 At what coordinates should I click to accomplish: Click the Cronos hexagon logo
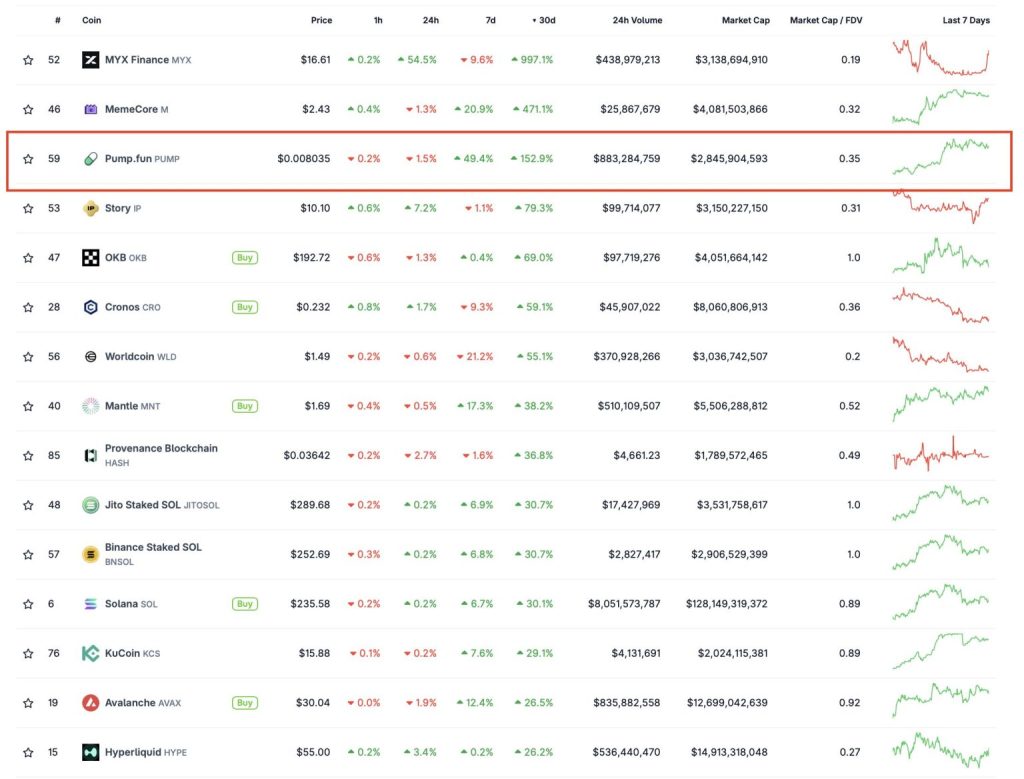click(x=90, y=307)
